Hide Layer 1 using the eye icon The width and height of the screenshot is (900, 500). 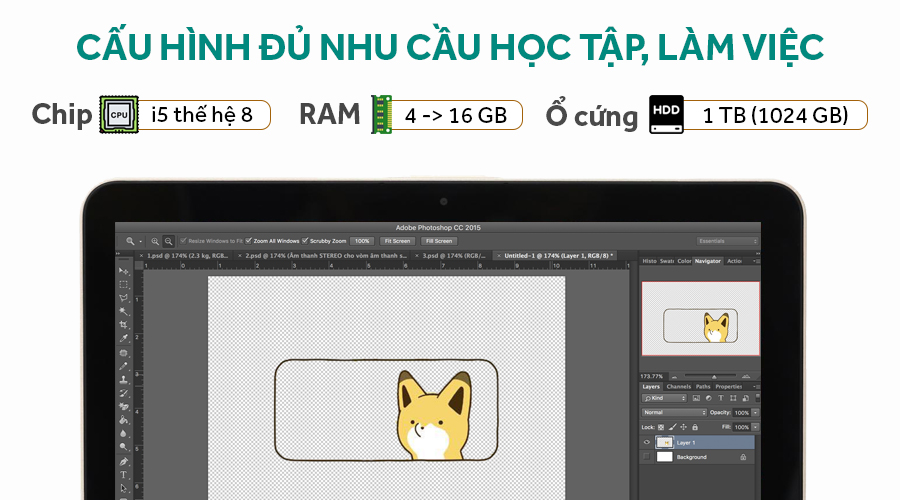(x=647, y=442)
